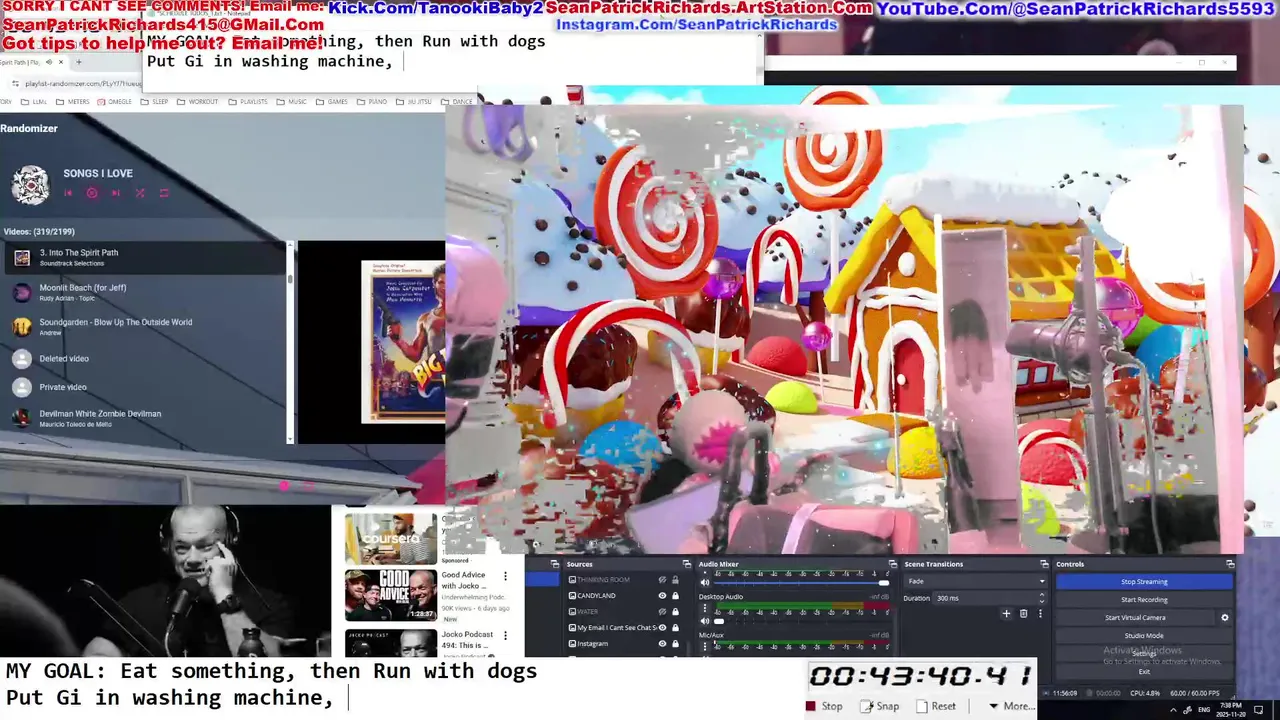Open virtual camera settings gear

tap(1225, 617)
